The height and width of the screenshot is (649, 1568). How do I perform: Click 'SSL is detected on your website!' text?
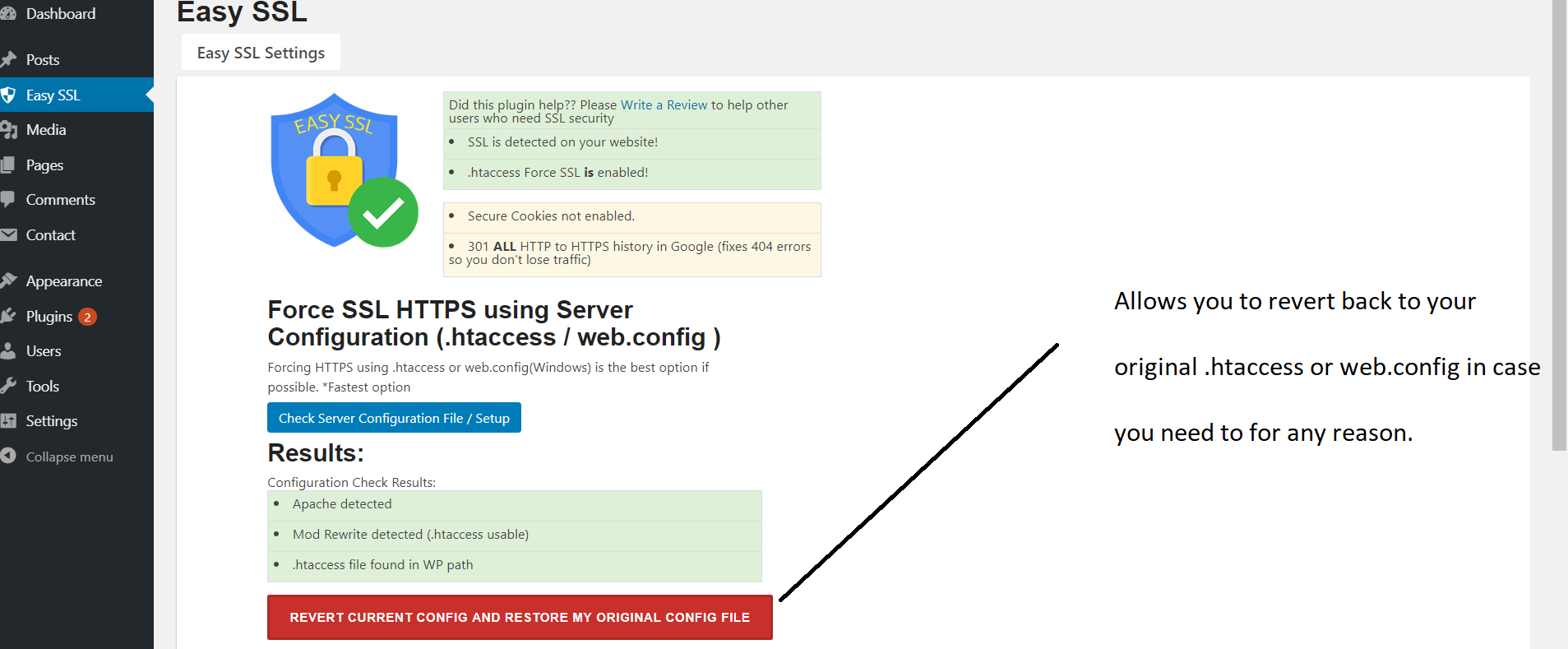click(x=562, y=142)
